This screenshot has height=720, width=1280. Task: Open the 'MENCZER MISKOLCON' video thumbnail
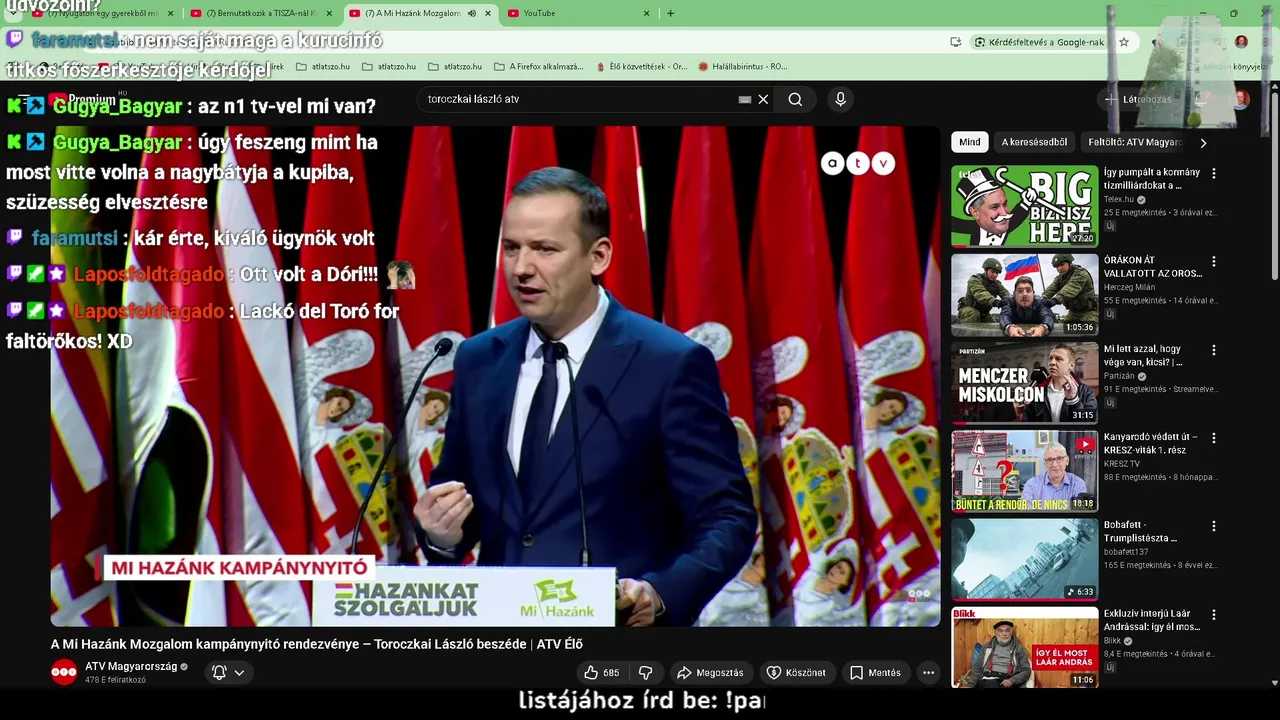click(1024, 383)
